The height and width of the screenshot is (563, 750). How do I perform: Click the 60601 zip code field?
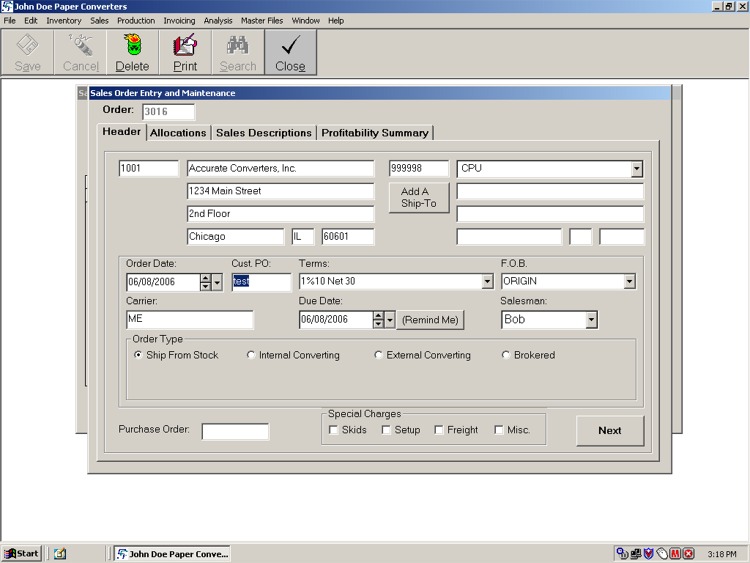tap(348, 237)
